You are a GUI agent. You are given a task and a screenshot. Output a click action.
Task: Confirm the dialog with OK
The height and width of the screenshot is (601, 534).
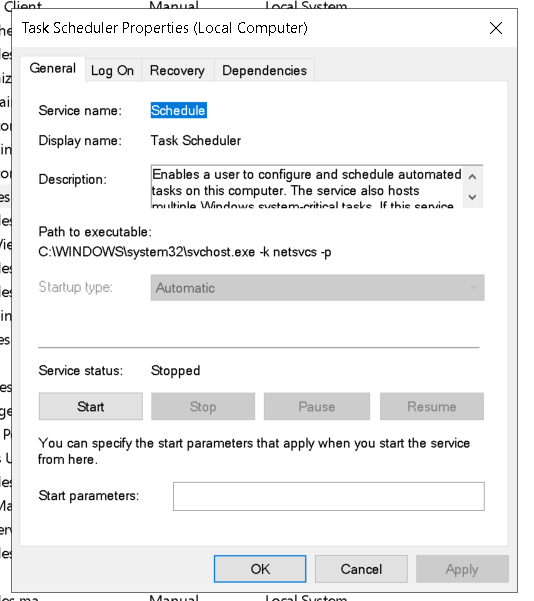pyautogui.click(x=260, y=569)
